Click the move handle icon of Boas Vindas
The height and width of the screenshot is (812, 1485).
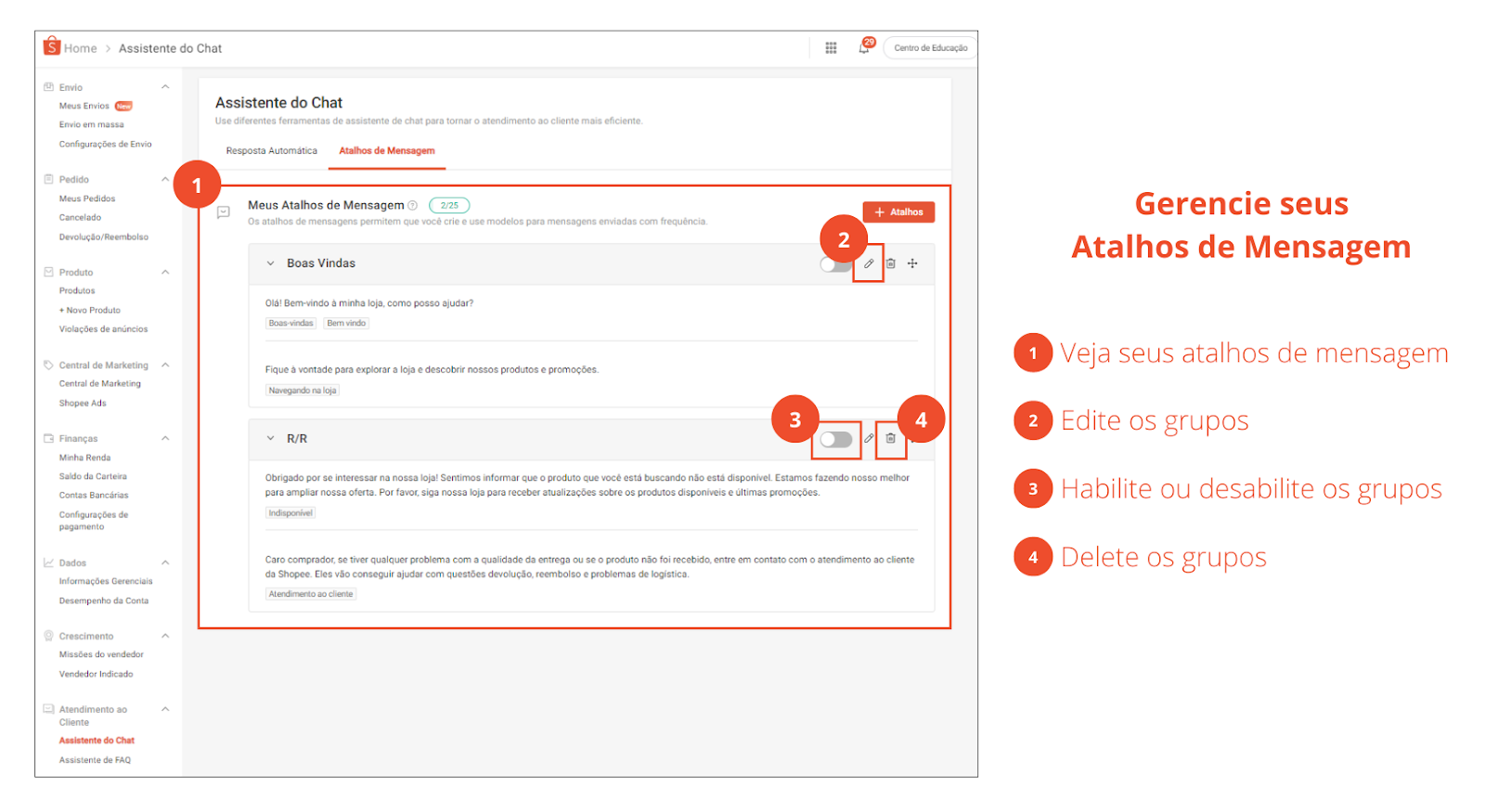[912, 264]
